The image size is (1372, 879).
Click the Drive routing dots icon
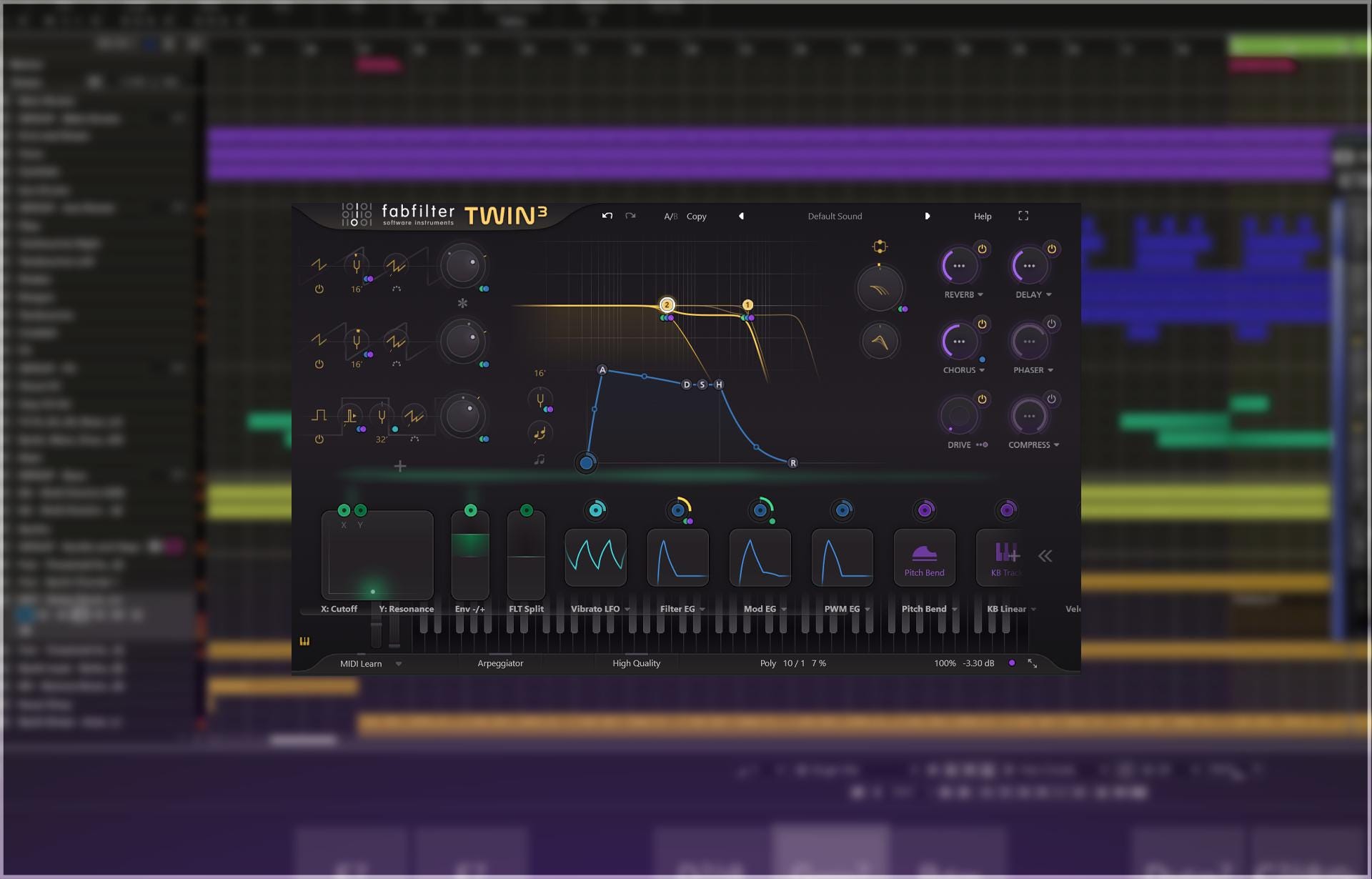point(983,445)
